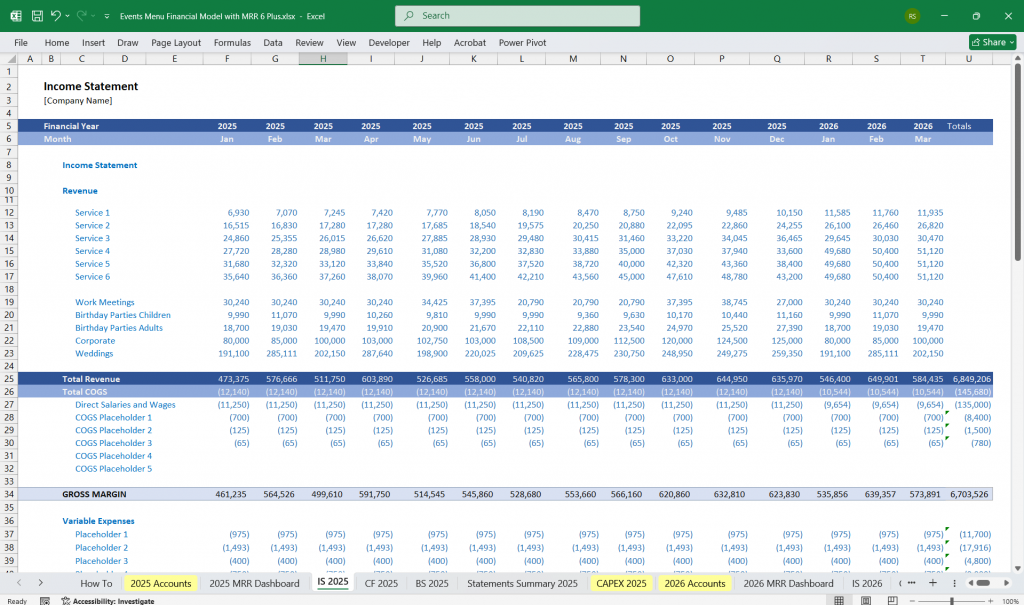Click the Macro recording icon in status bar
1024x605 pixels.
(45, 601)
